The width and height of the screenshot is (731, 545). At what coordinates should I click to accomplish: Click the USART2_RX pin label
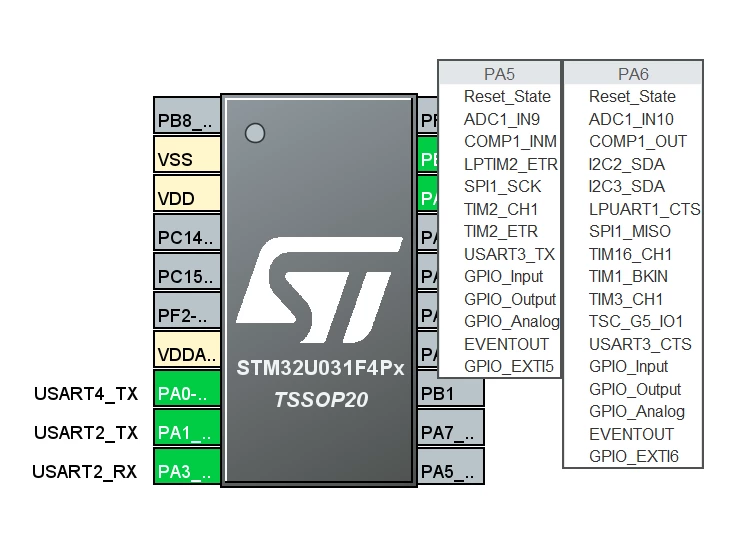(85, 472)
